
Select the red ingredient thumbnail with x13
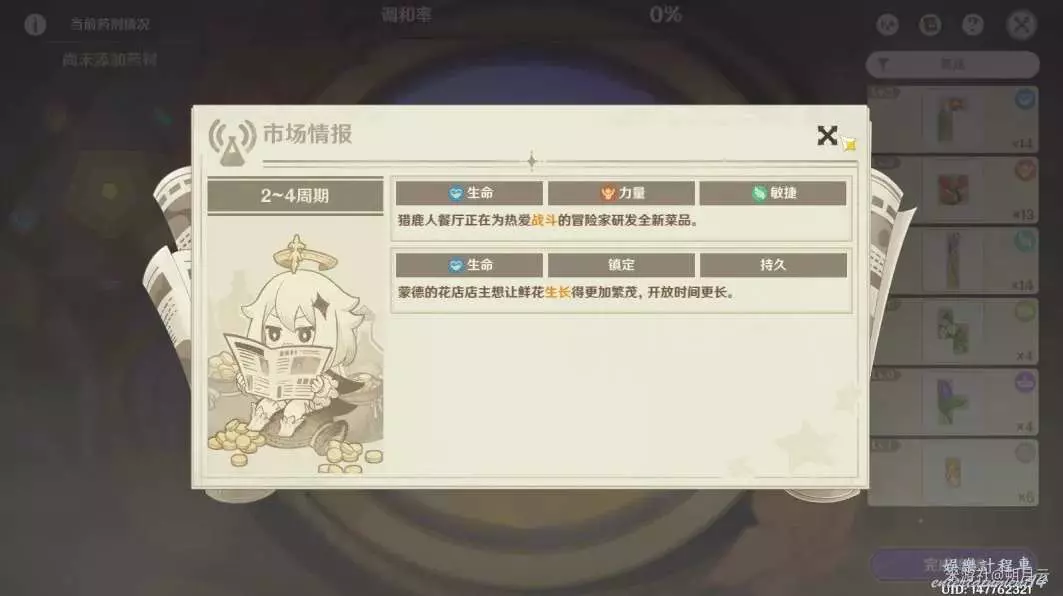[x=952, y=190]
